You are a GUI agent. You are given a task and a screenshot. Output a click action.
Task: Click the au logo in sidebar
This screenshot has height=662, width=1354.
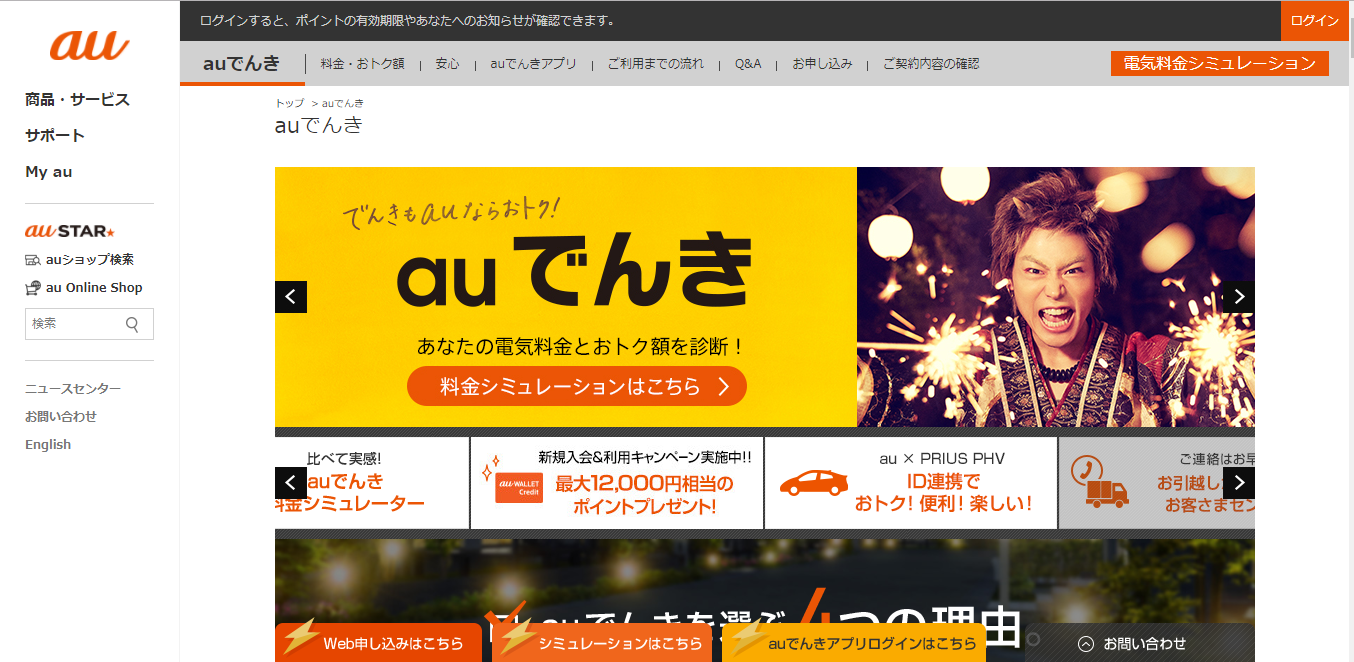tap(89, 45)
